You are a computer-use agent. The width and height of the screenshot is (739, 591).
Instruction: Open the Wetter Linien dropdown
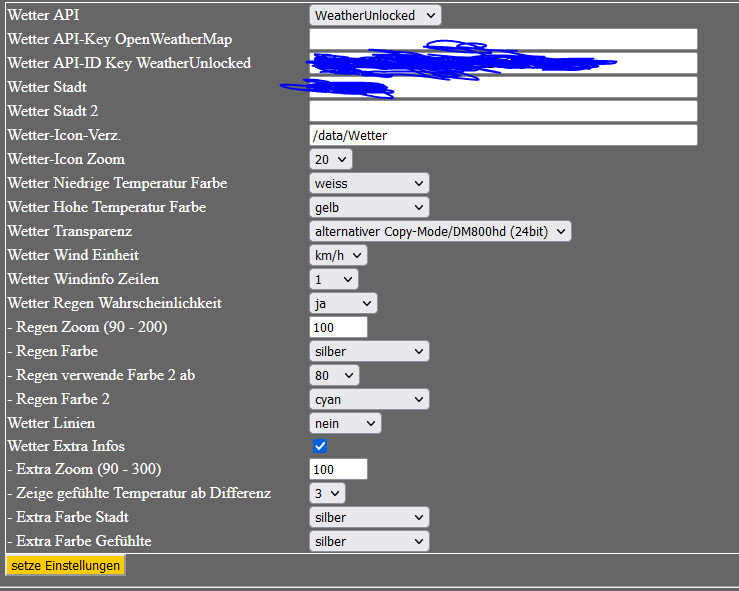point(345,423)
